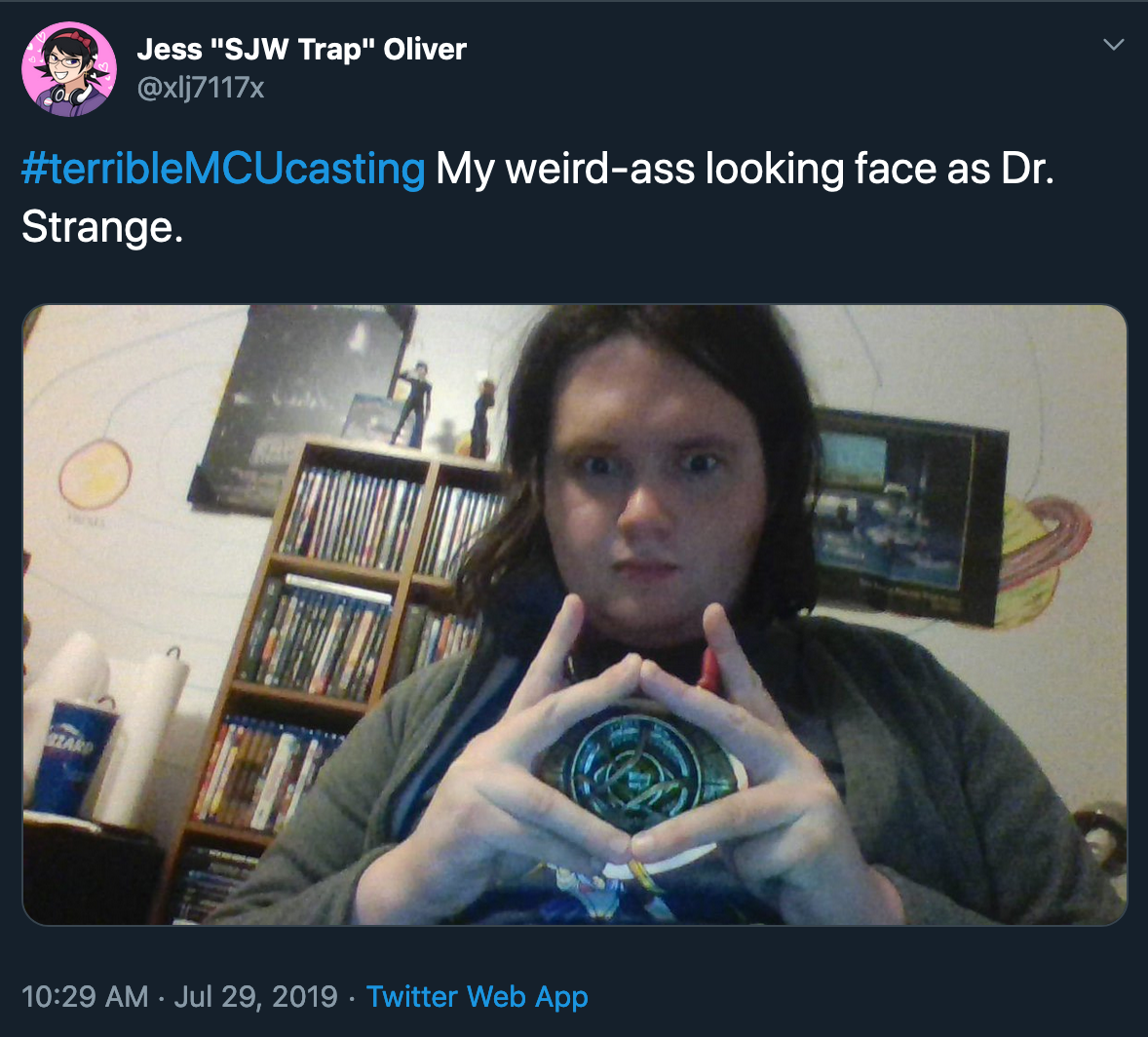This screenshot has width=1148, height=1037.
Task: Select the tweet text about Dr. Strange
Action: [538, 198]
